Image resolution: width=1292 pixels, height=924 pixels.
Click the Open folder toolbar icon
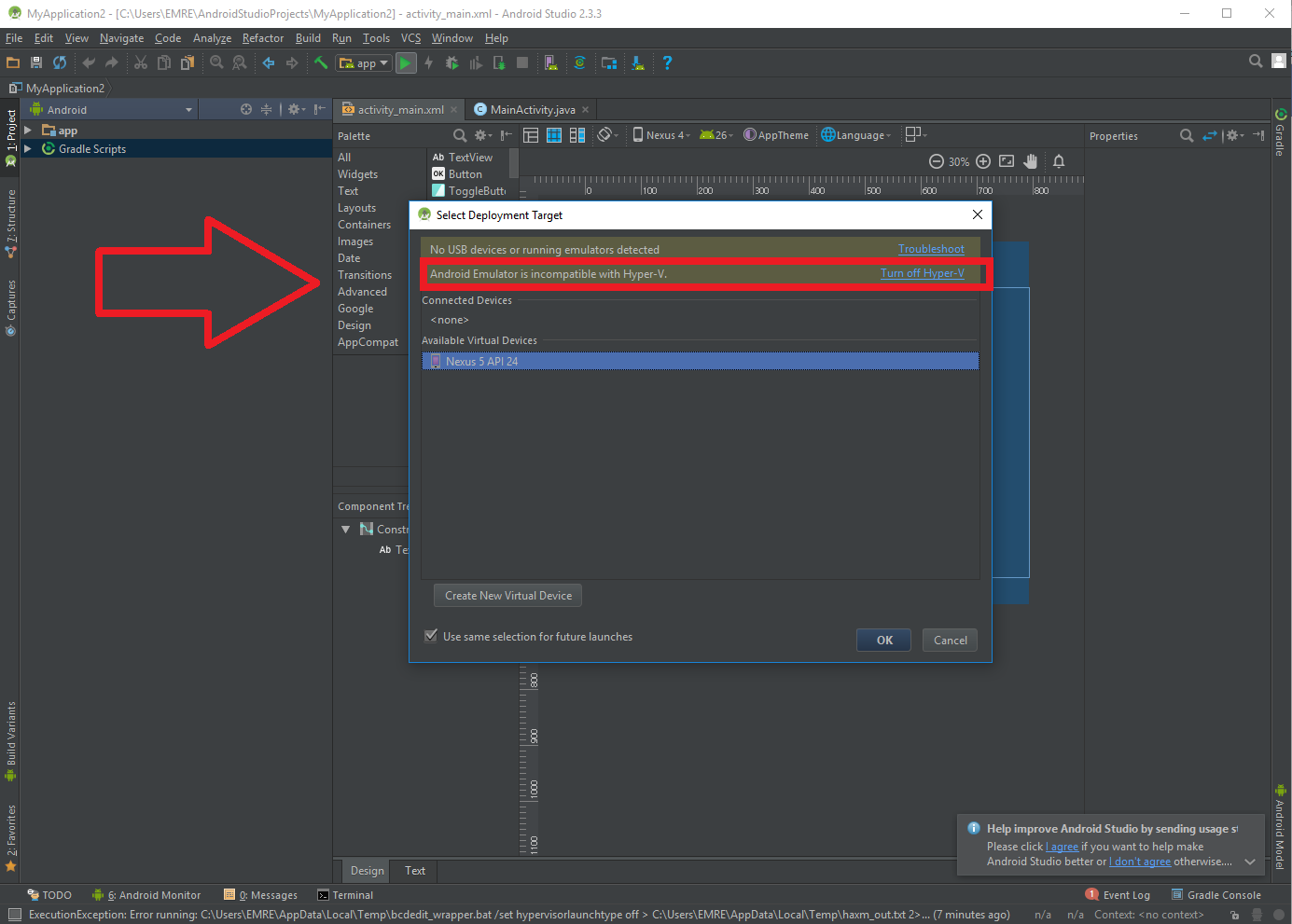[x=13, y=62]
